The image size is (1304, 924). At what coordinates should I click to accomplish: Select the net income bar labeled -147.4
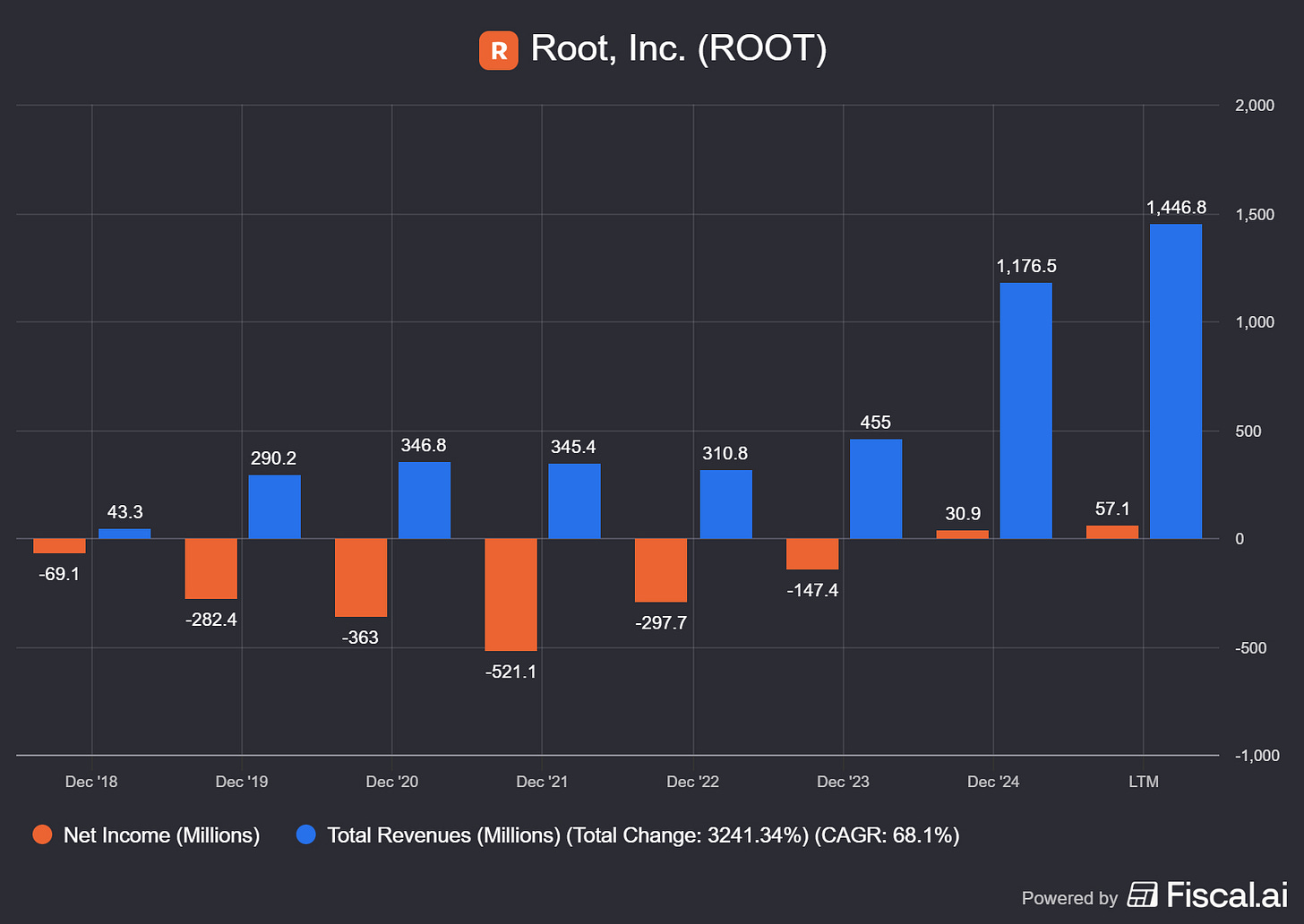(812, 554)
